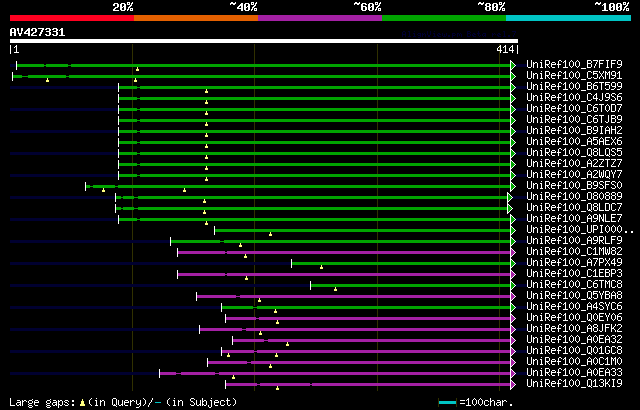Follow the UniRef100_O80889 subject label
Viewport: 640px width, 410px height.
[x=574, y=197]
